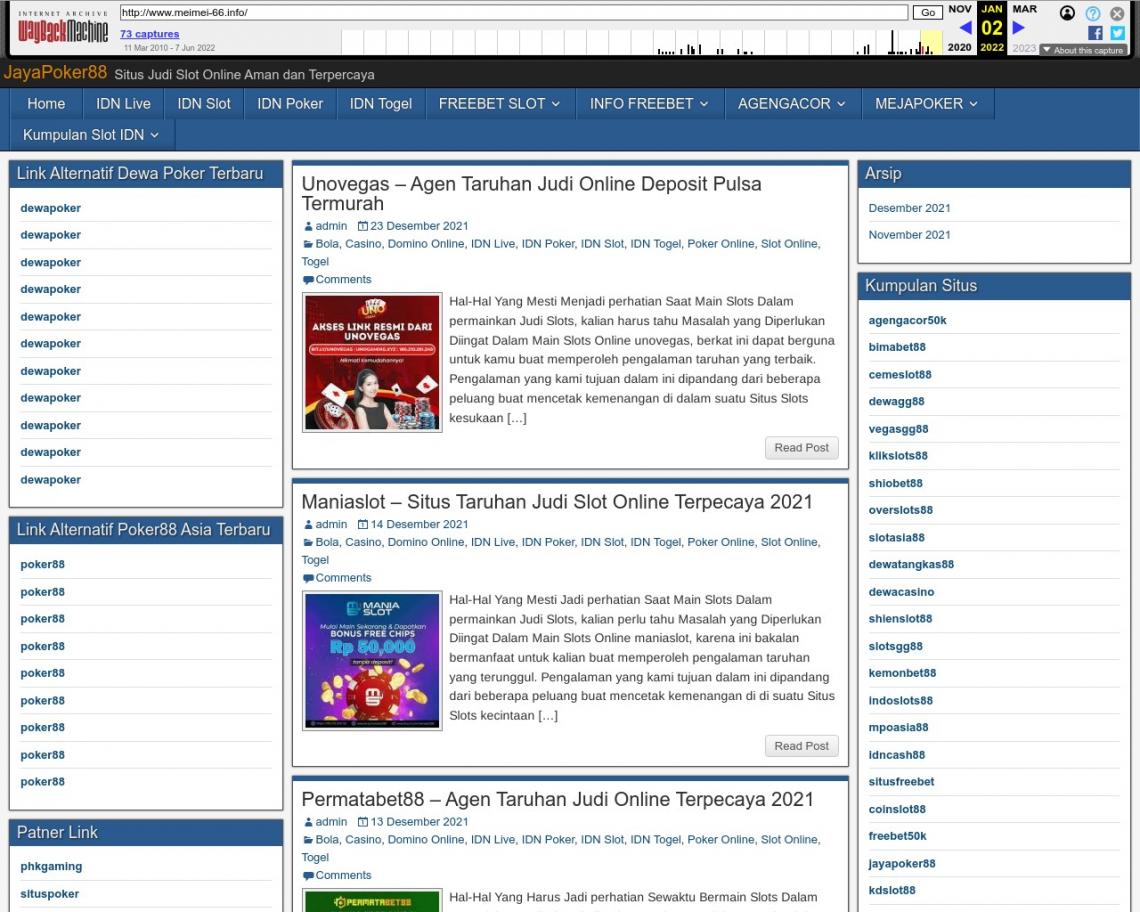Click the Maniaslot post thumbnail image
Screen dimensions: 1140x912
coord(372,660)
